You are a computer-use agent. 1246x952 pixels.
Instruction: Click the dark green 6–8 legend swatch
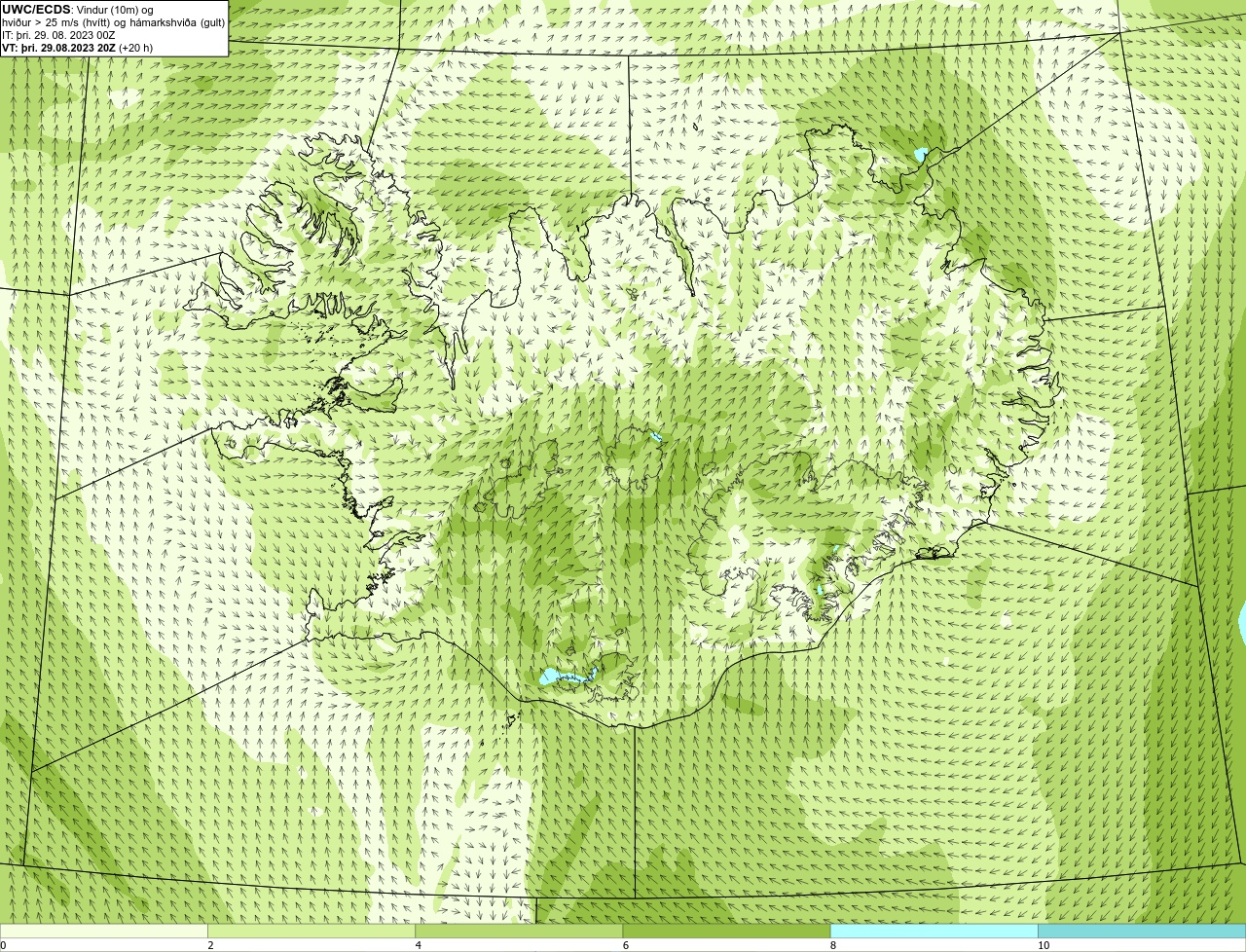726,931
